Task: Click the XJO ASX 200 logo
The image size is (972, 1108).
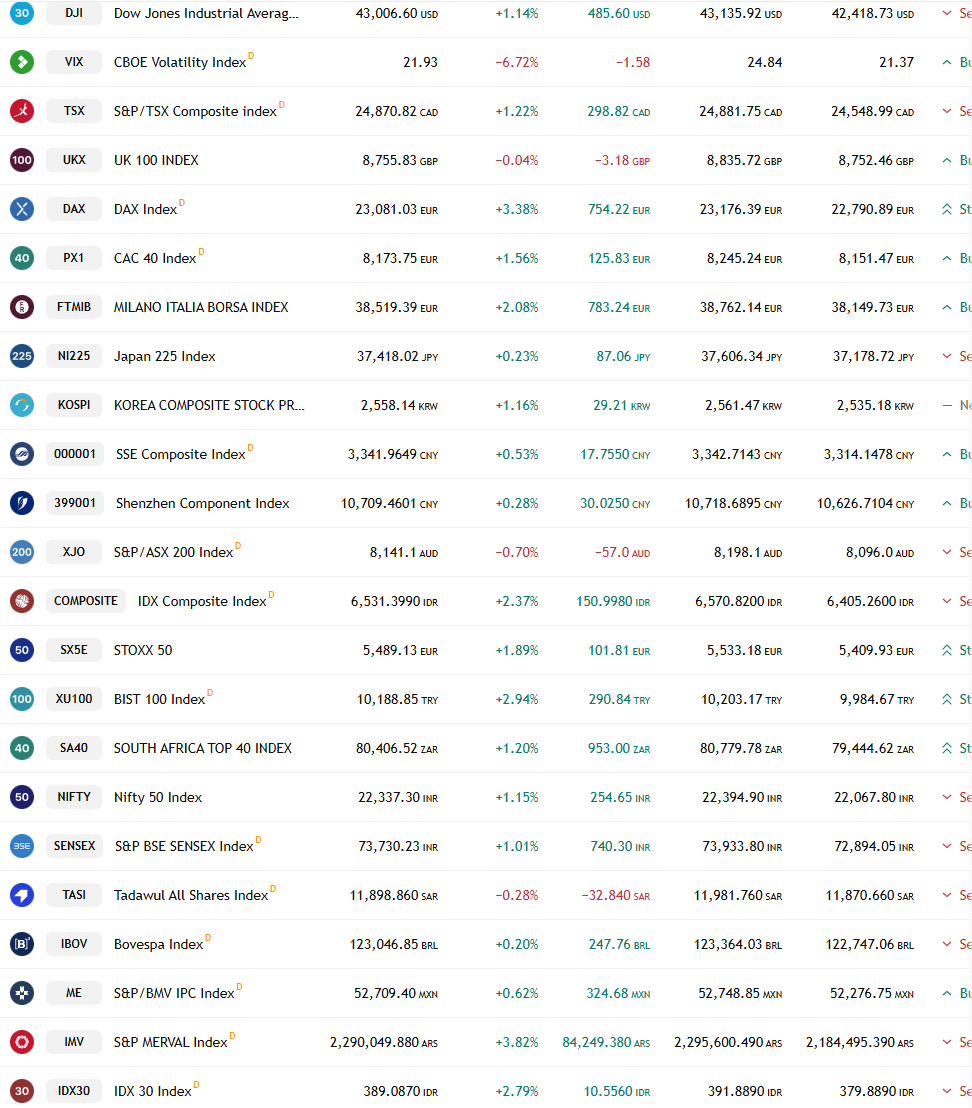Action: tap(22, 552)
